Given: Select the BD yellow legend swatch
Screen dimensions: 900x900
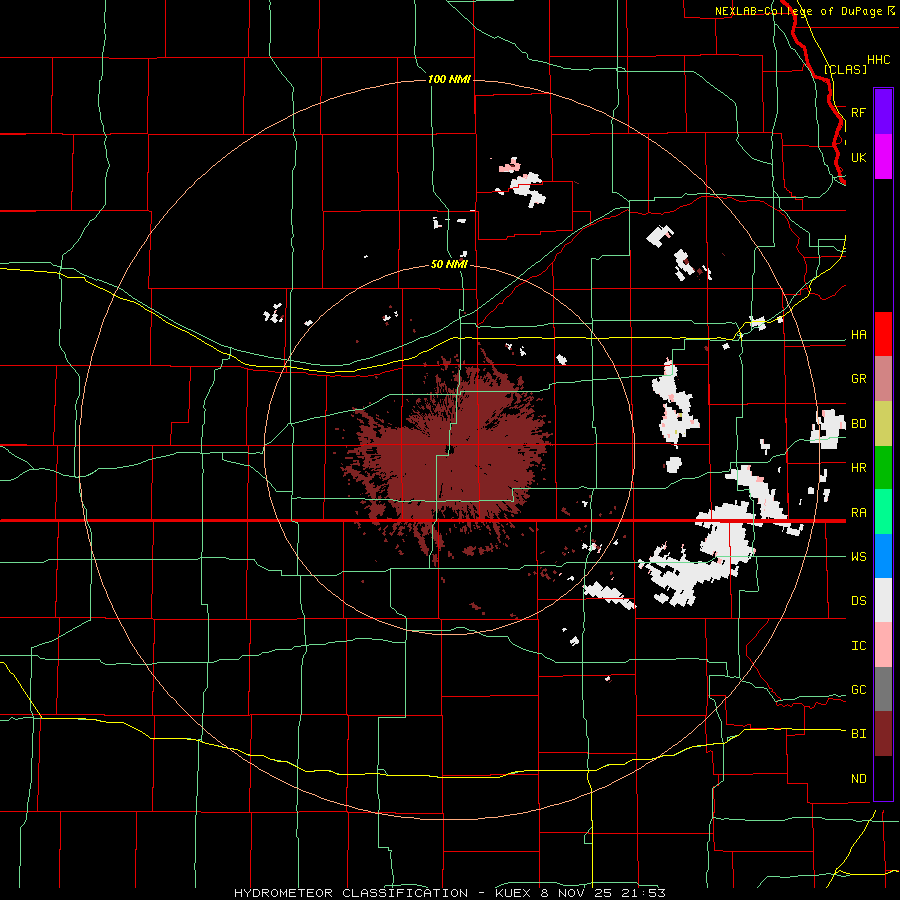Looking at the screenshot, I should [x=883, y=423].
